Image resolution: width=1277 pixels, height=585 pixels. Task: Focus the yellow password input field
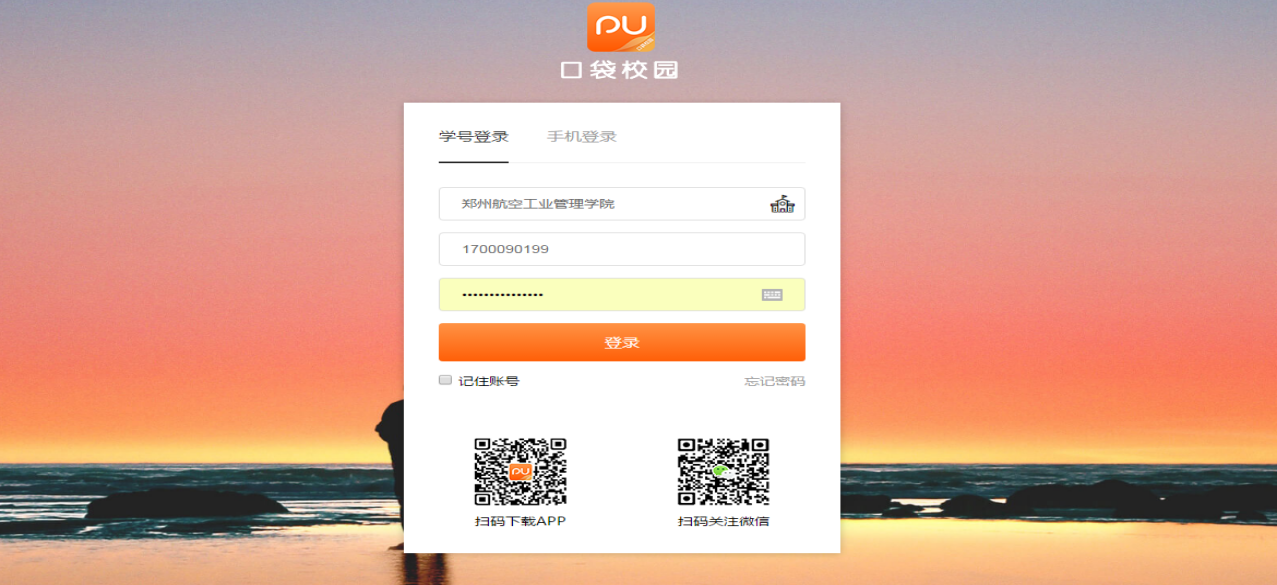pyautogui.click(x=622, y=295)
